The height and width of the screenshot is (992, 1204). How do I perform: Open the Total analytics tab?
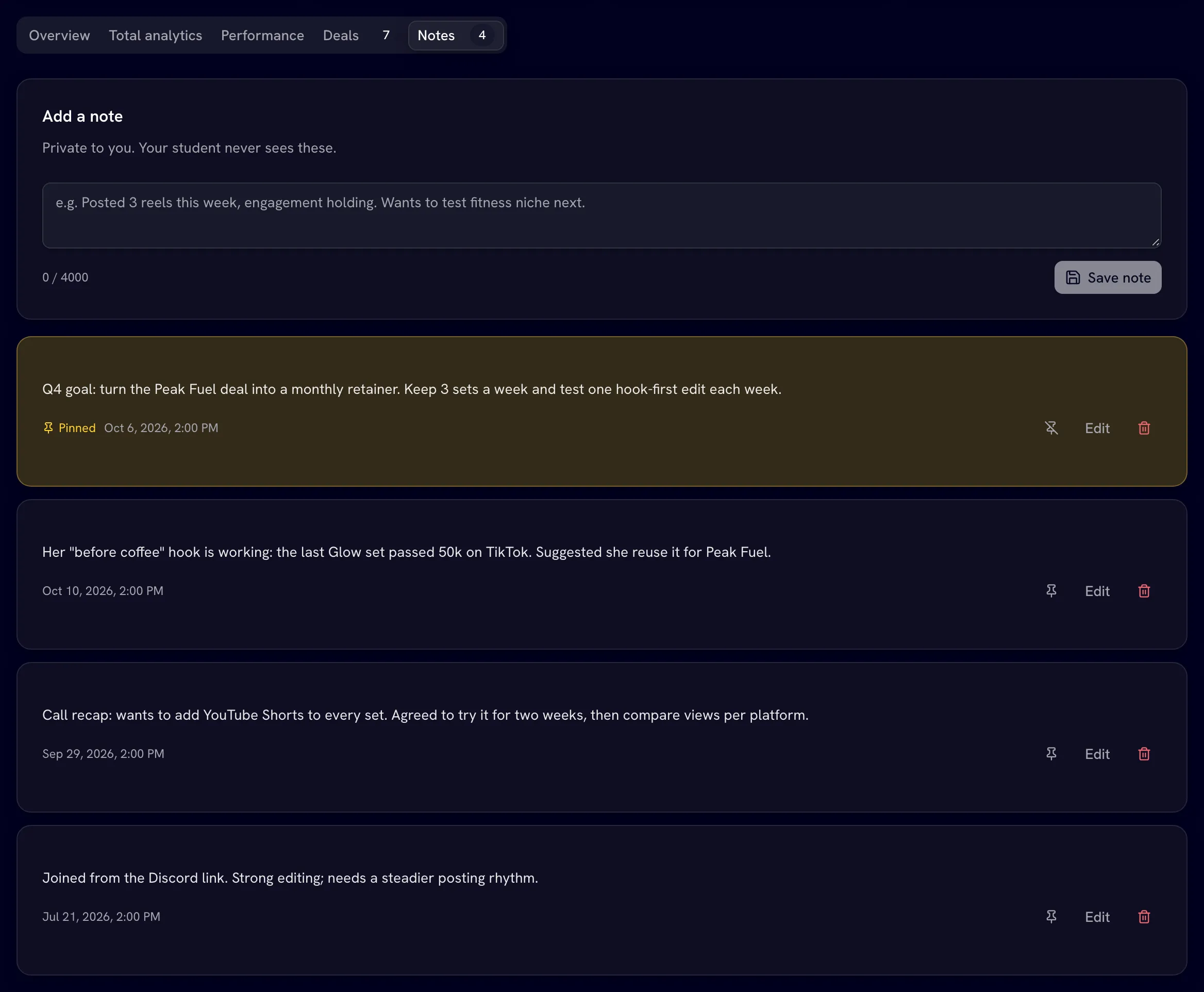pos(155,36)
